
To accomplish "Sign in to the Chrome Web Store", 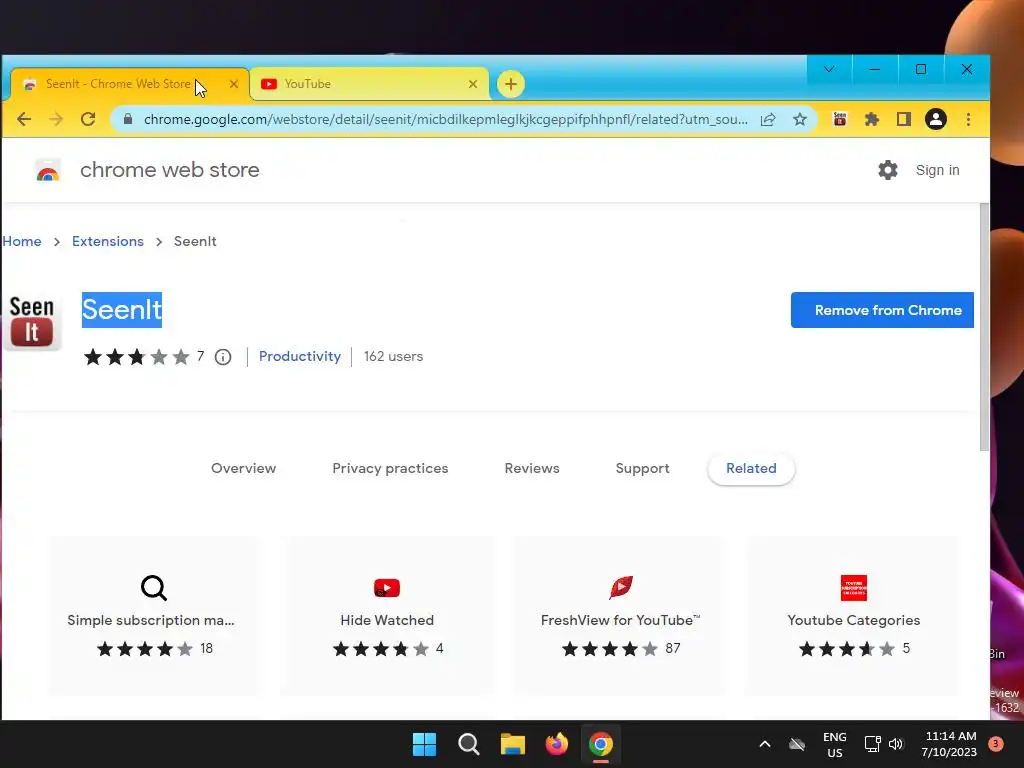I will tap(938, 170).
